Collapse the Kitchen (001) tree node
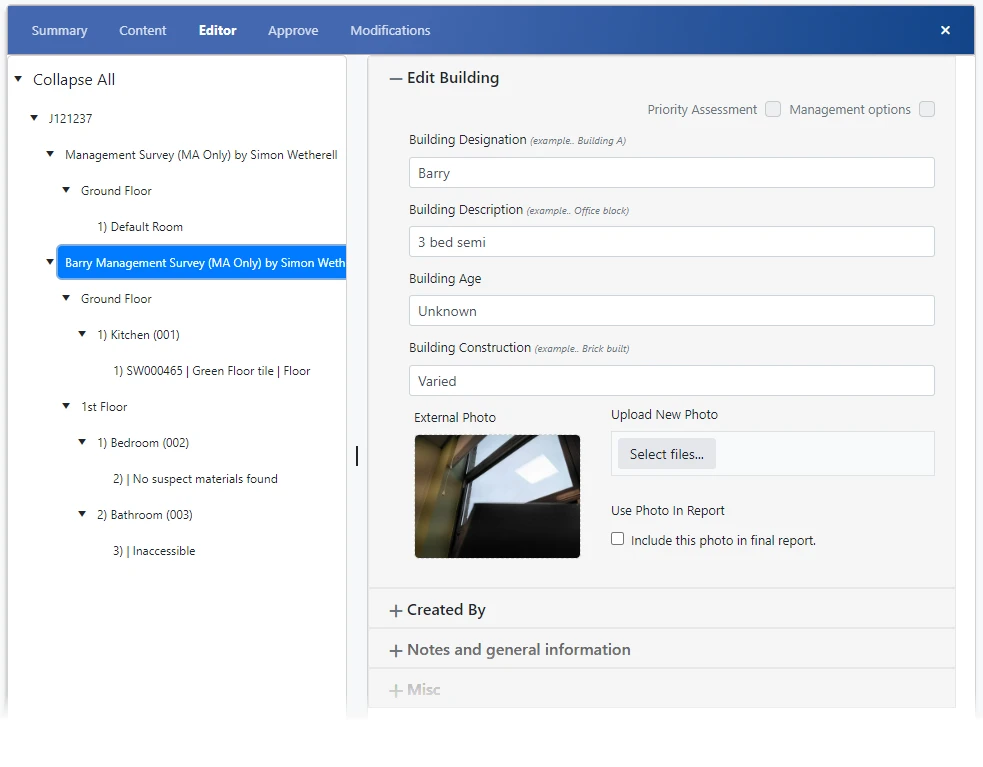 tap(81, 334)
